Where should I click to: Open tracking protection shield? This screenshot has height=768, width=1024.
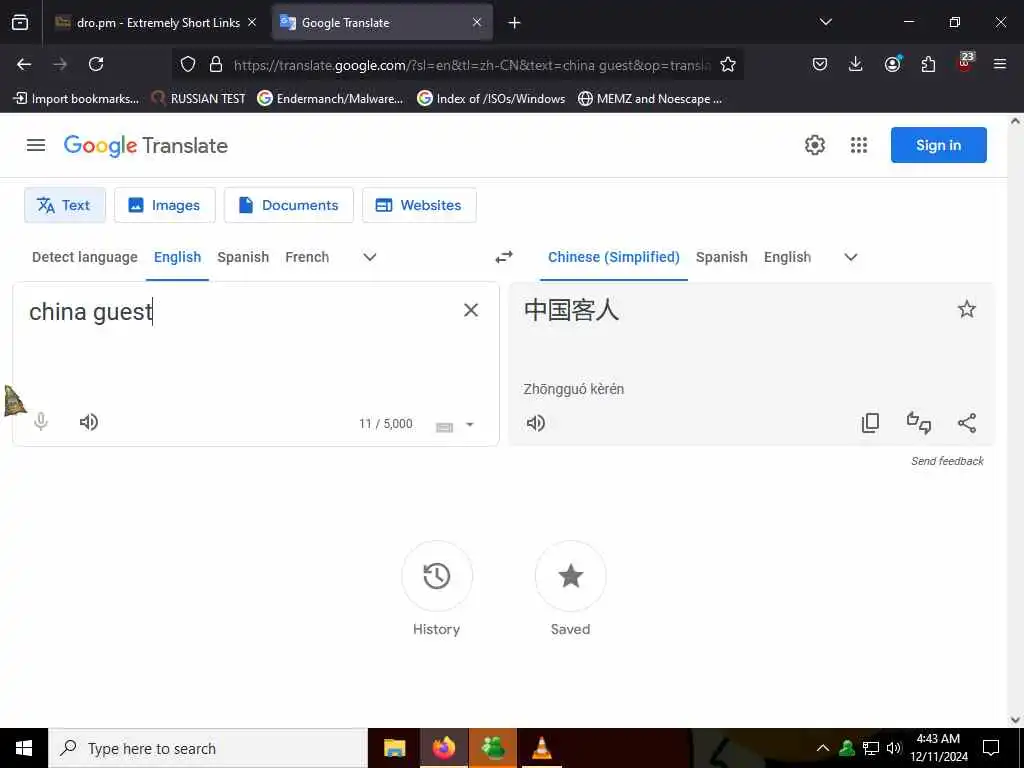188,64
